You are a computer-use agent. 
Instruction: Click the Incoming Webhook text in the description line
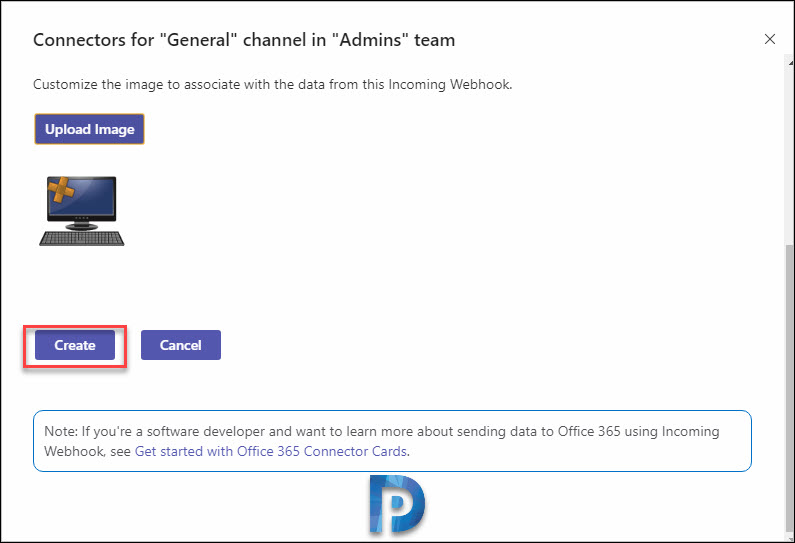coord(449,84)
